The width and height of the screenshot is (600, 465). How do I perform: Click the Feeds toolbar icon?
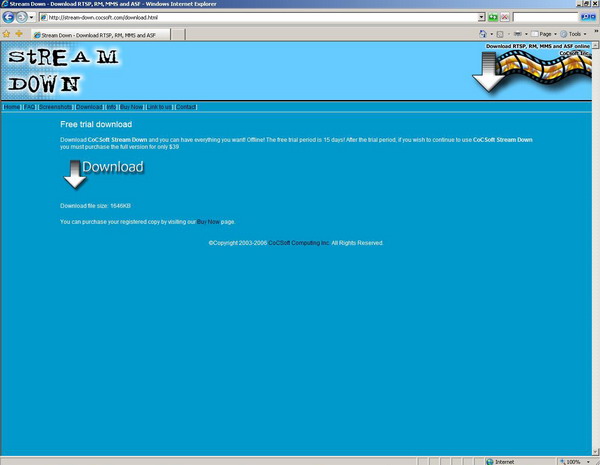coord(500,34)
